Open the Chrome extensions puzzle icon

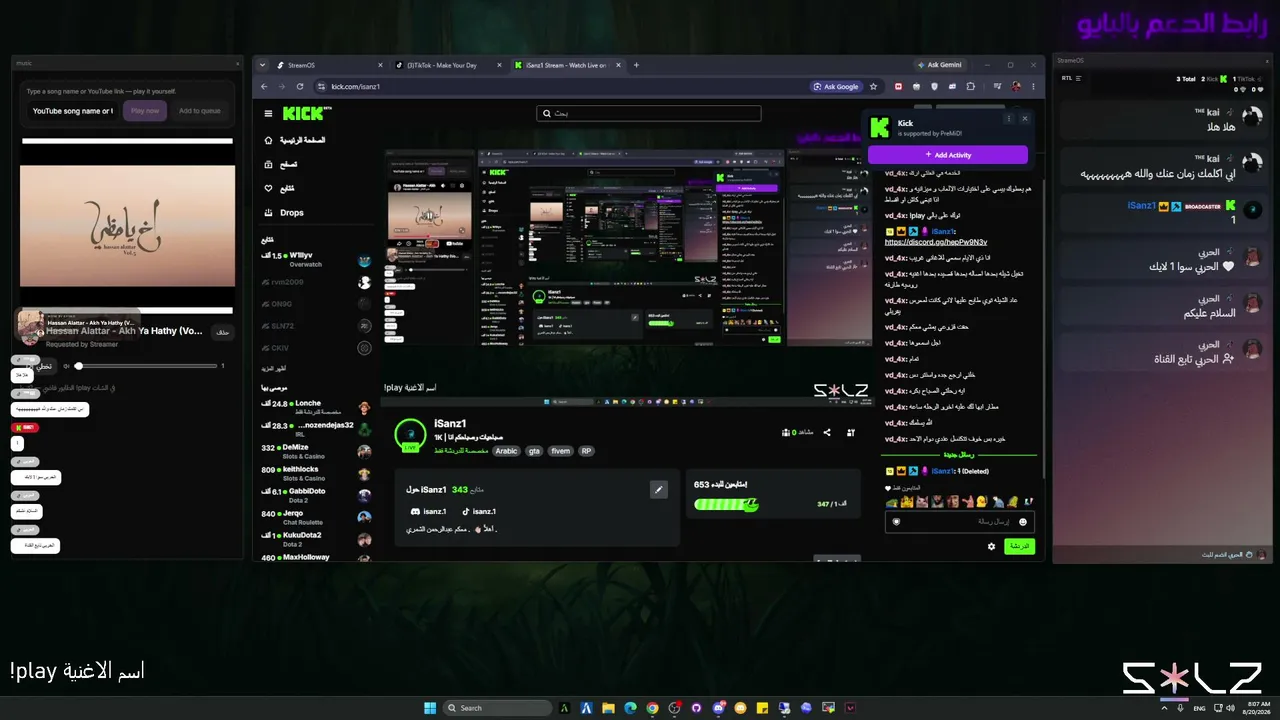coord(970,87)
